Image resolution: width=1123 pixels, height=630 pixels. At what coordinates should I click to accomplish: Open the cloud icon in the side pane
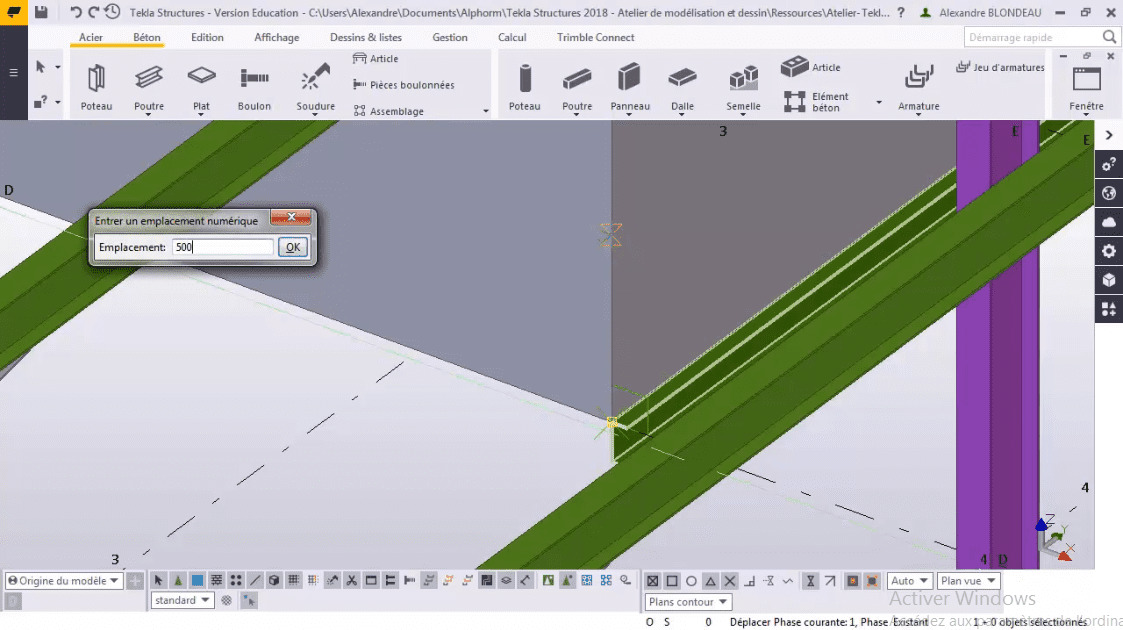tap(1109, 222)
